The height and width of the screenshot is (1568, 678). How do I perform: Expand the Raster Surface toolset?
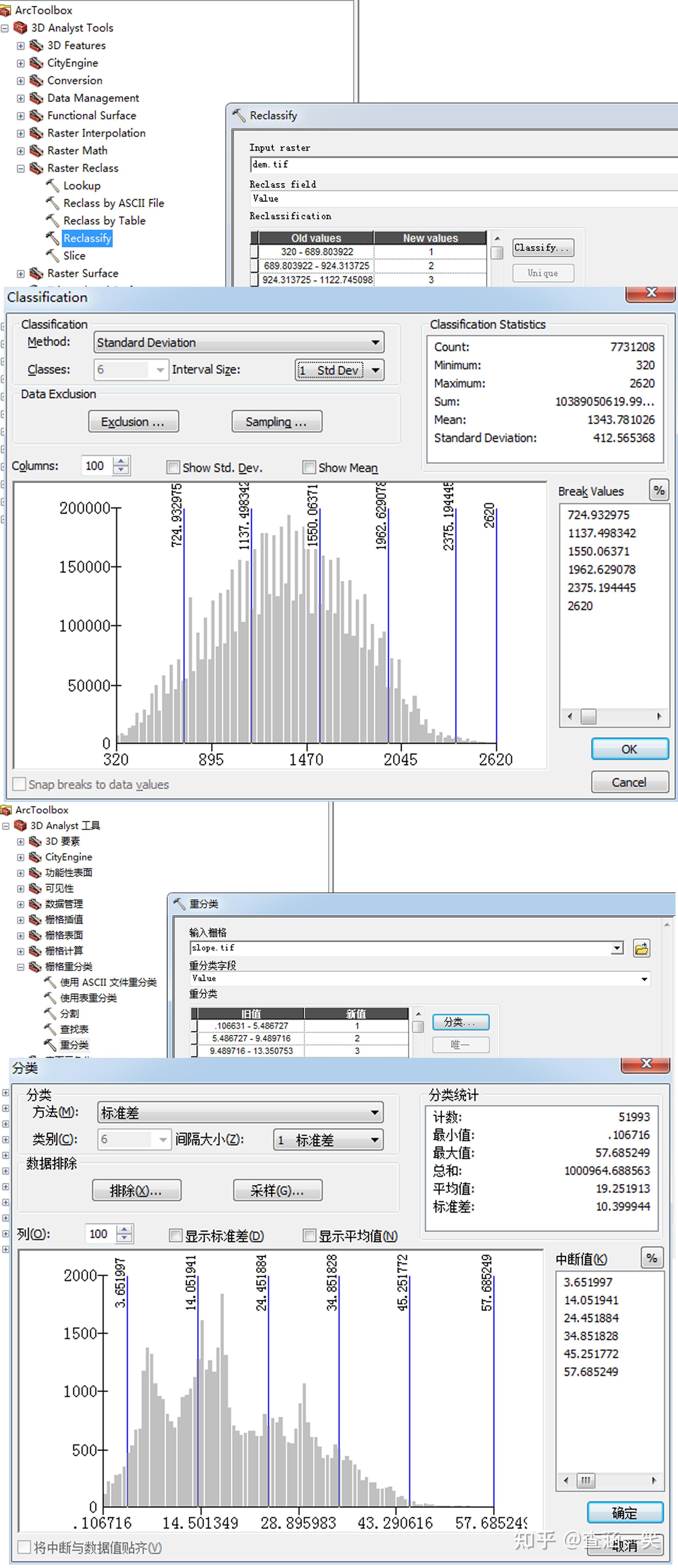pyautogui.click(x=21, y=274)
